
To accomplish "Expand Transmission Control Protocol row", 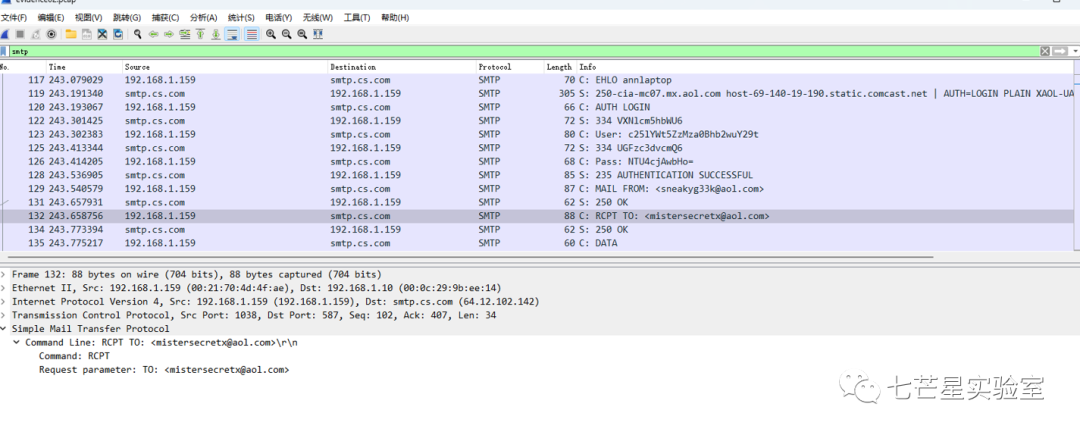I will point(5,315).
